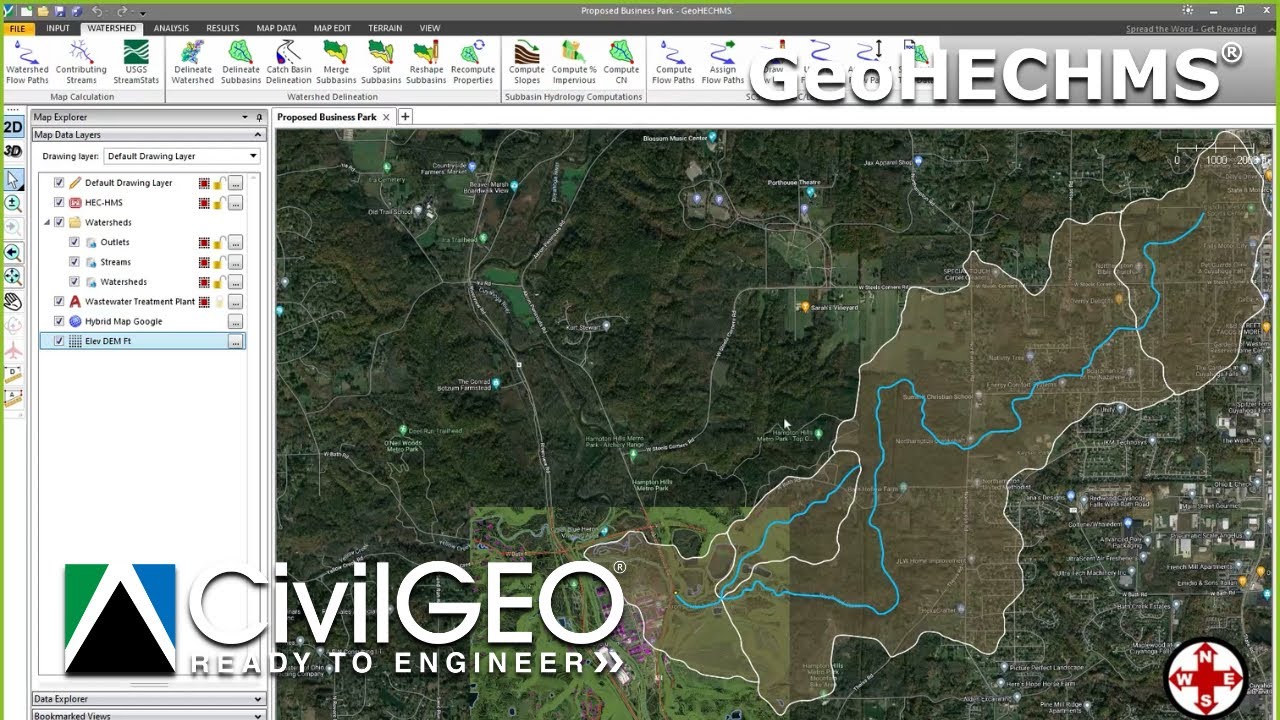The height and width of the screenshot is (720, 1280).
Task: Launch USGS StreamStats
Action: [136, 62]
